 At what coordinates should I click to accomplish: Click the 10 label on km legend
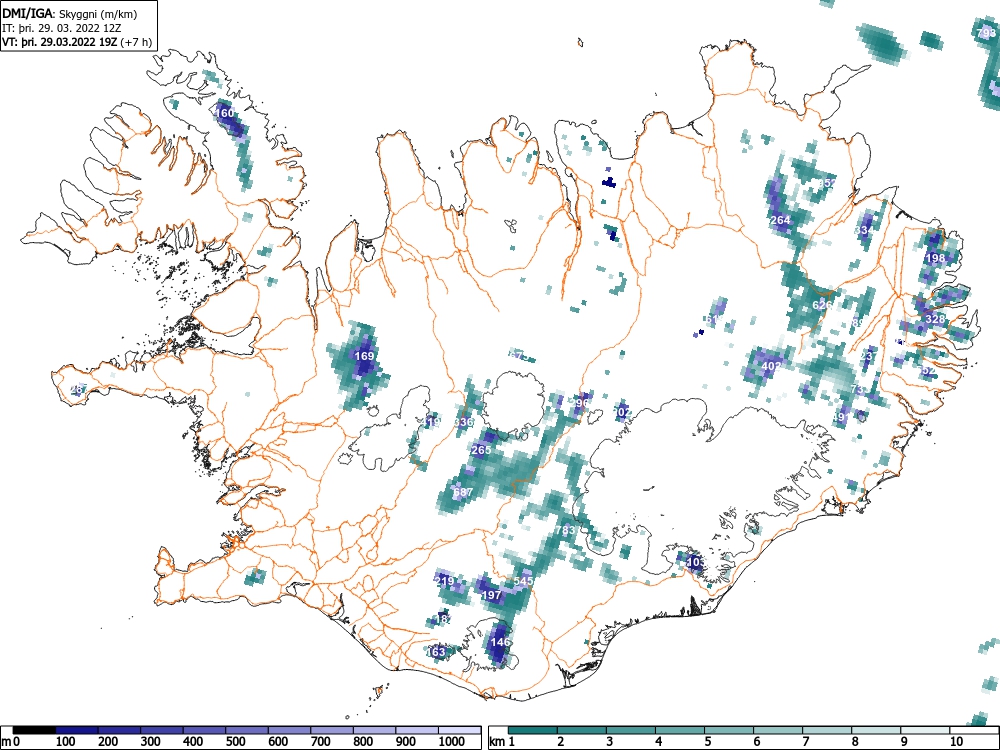pyautogui.click(x=956, y=742)
